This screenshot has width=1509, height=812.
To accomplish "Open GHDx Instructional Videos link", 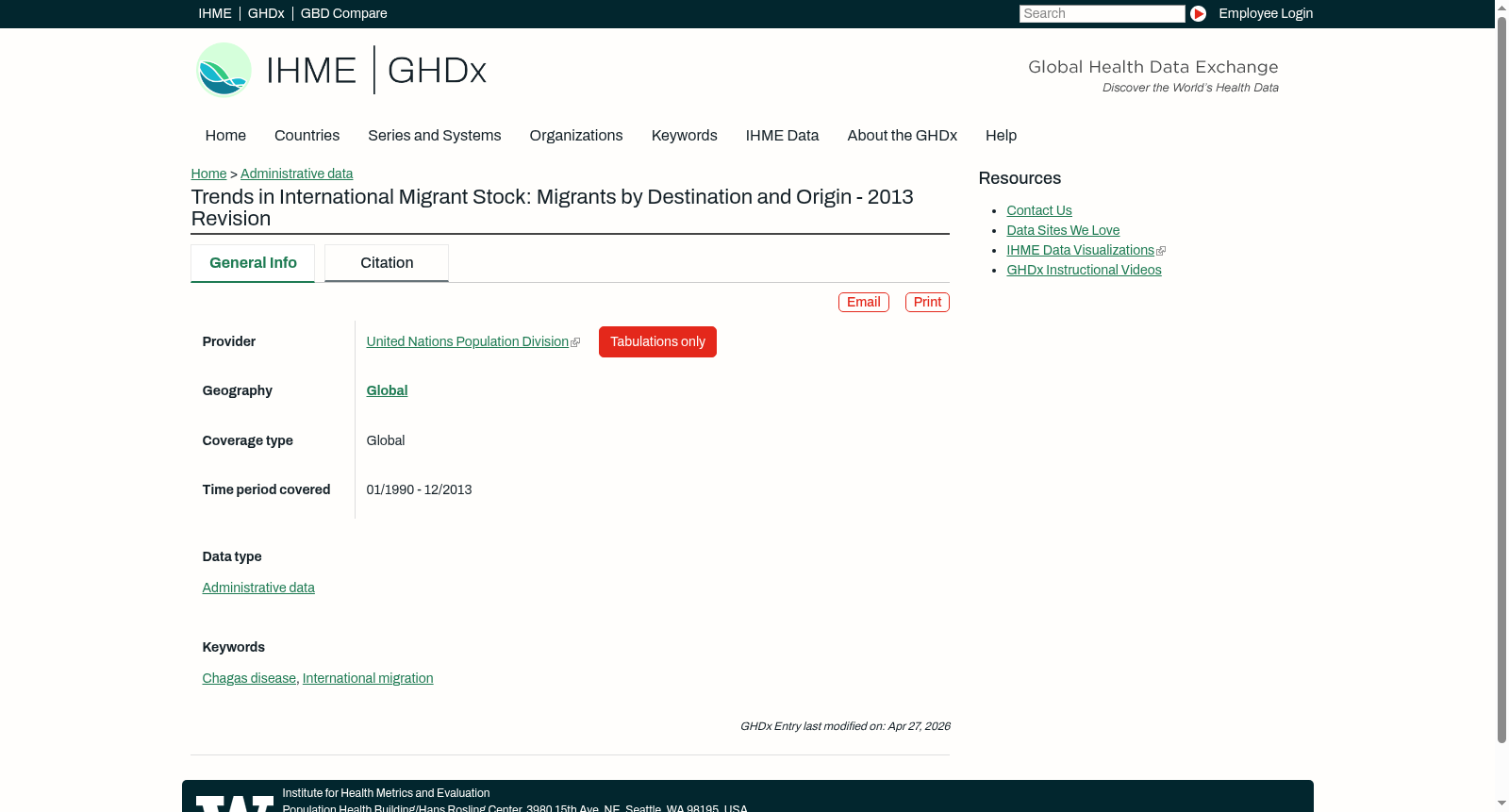I will (x=1084, y=270).
